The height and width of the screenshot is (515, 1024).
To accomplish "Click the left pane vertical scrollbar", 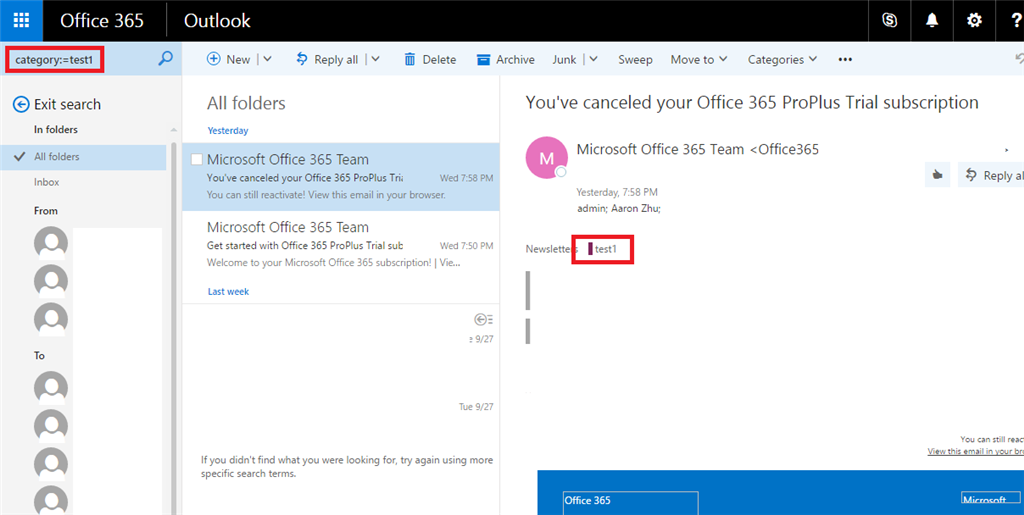I will click(x=174, y=326).
